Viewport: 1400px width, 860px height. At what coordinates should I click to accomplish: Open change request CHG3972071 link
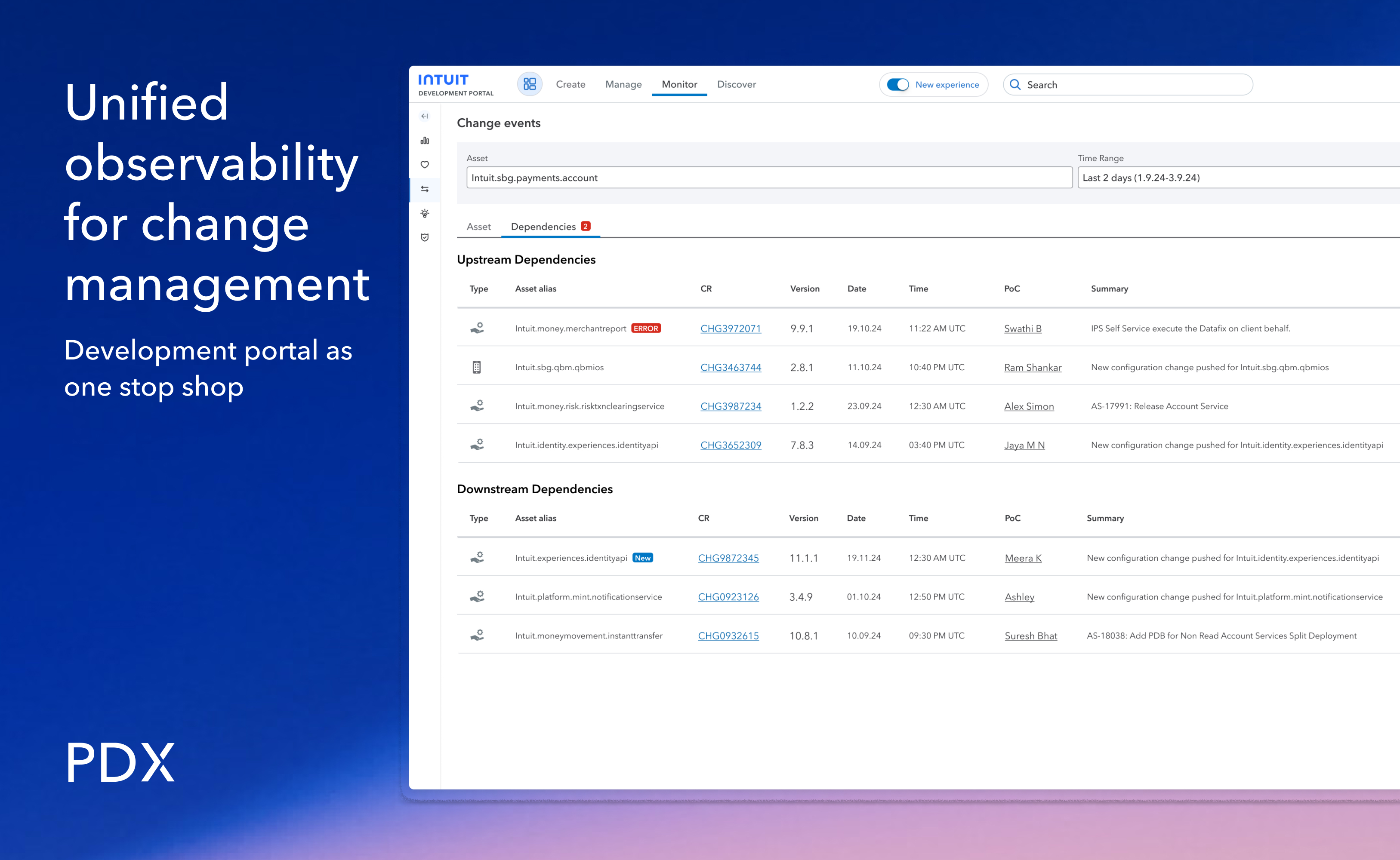(730, 329)
